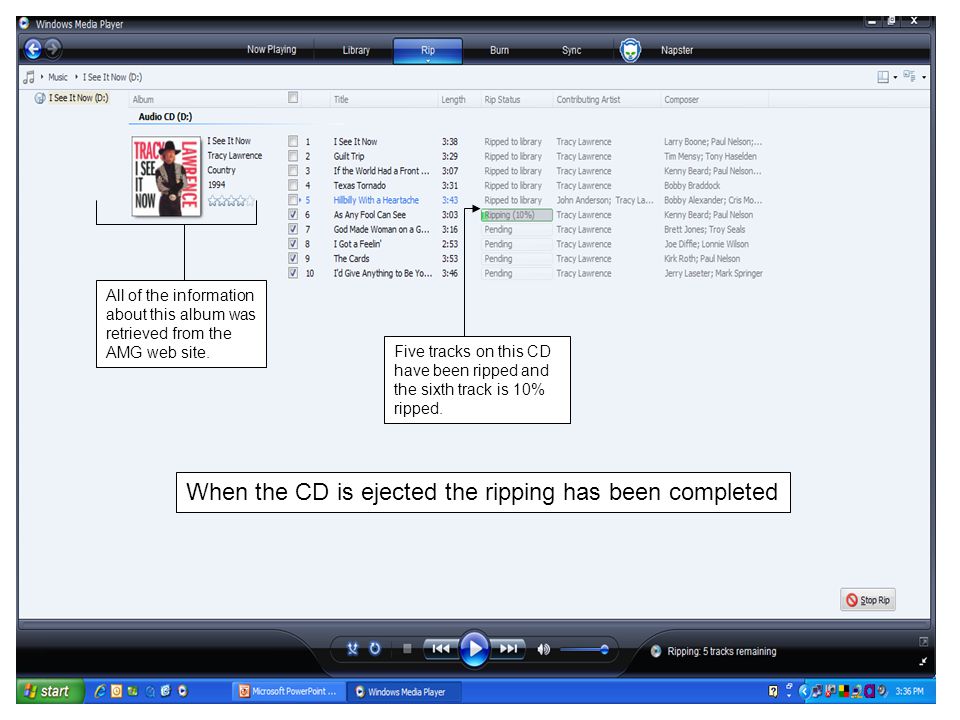Click the large Play button
The image size is (960, 720).
(474, 648)
